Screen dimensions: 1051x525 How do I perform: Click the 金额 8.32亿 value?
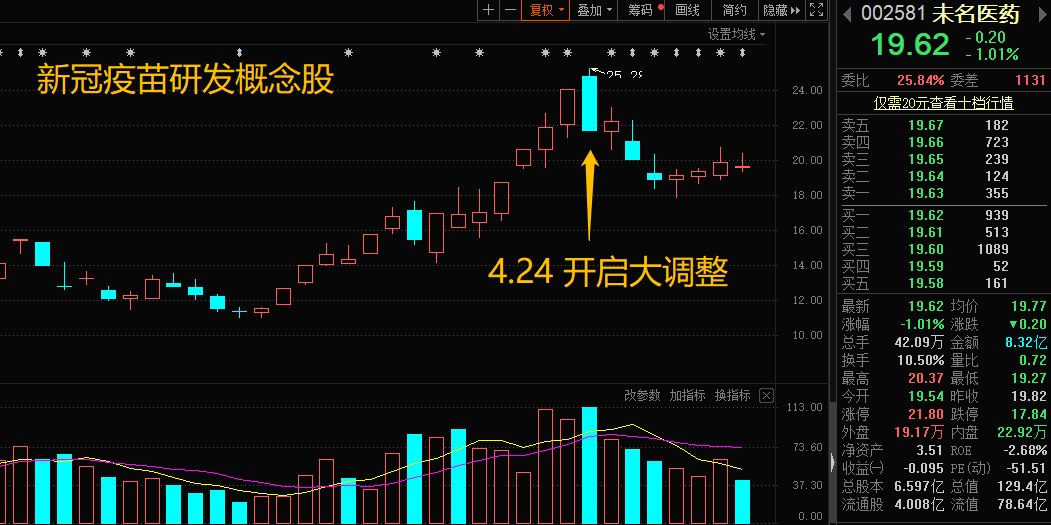[x=1026, y=343]
